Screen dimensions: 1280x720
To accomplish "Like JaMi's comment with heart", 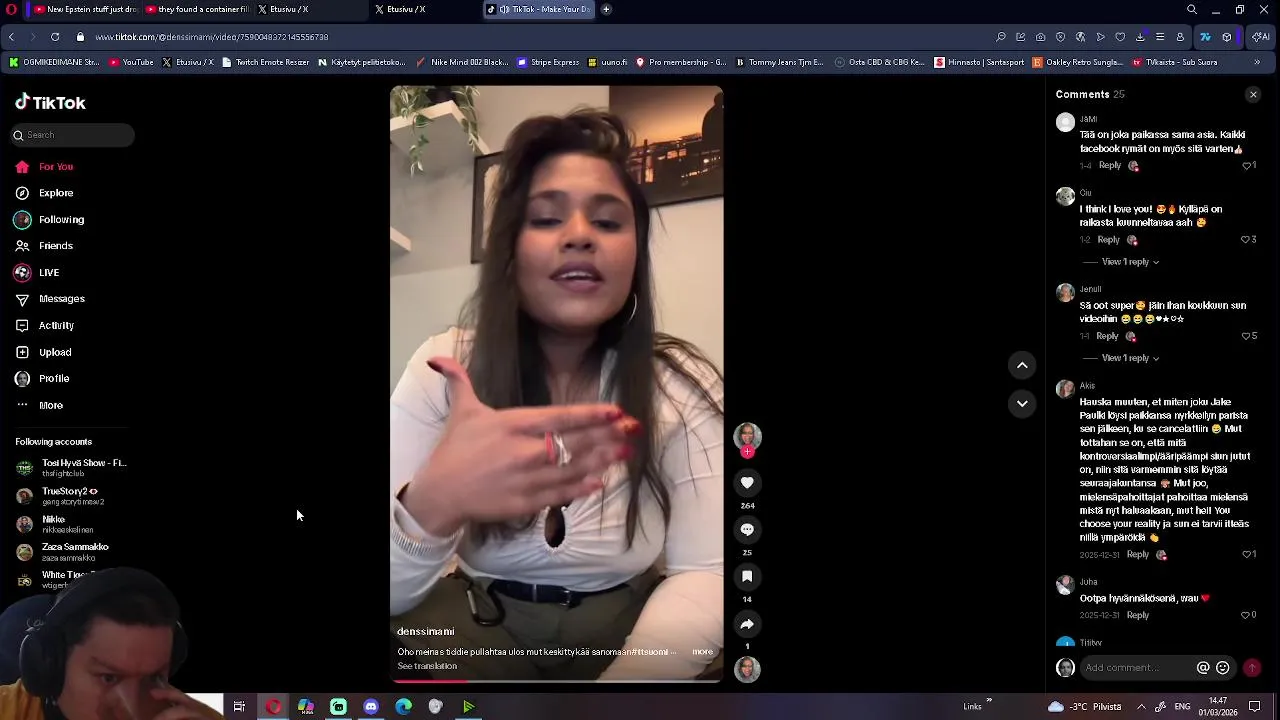I will pyautogui.click(x=1248, y=165).
